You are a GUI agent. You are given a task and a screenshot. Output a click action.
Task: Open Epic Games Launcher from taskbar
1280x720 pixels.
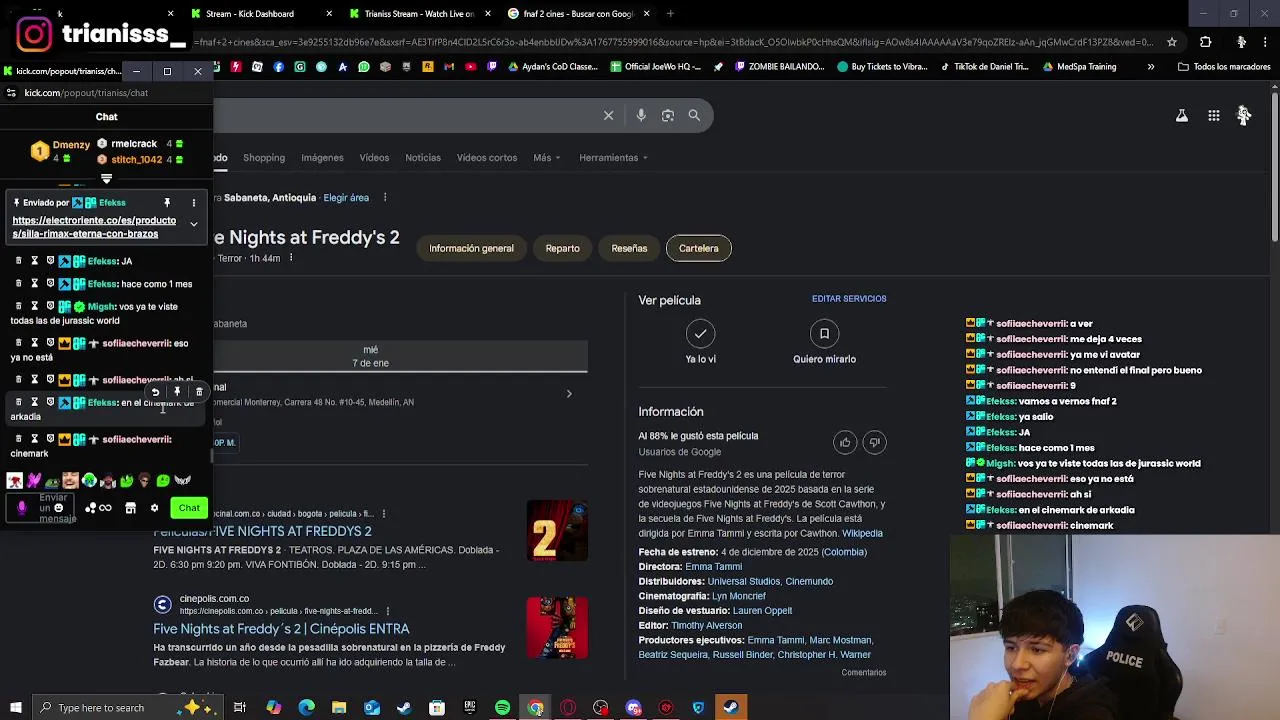click(x=470, y=708)
